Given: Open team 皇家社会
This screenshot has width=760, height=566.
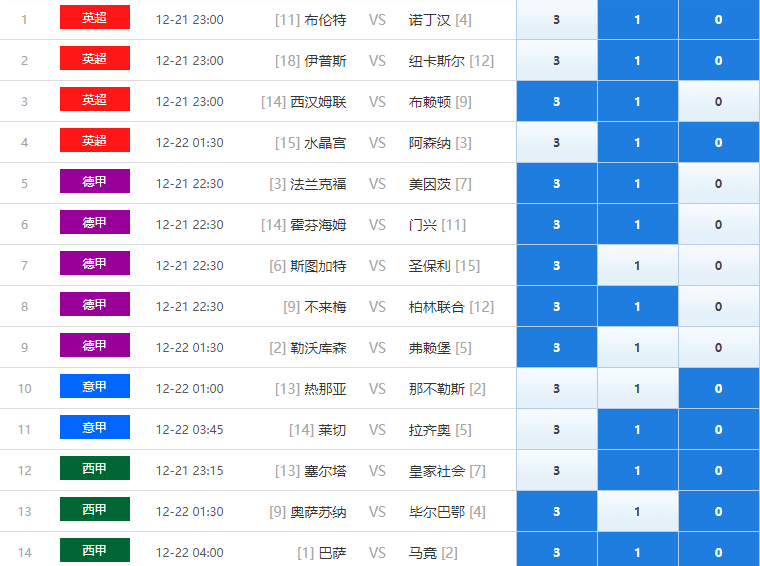Looking at the screenshot, I should [x=437, y=471].
